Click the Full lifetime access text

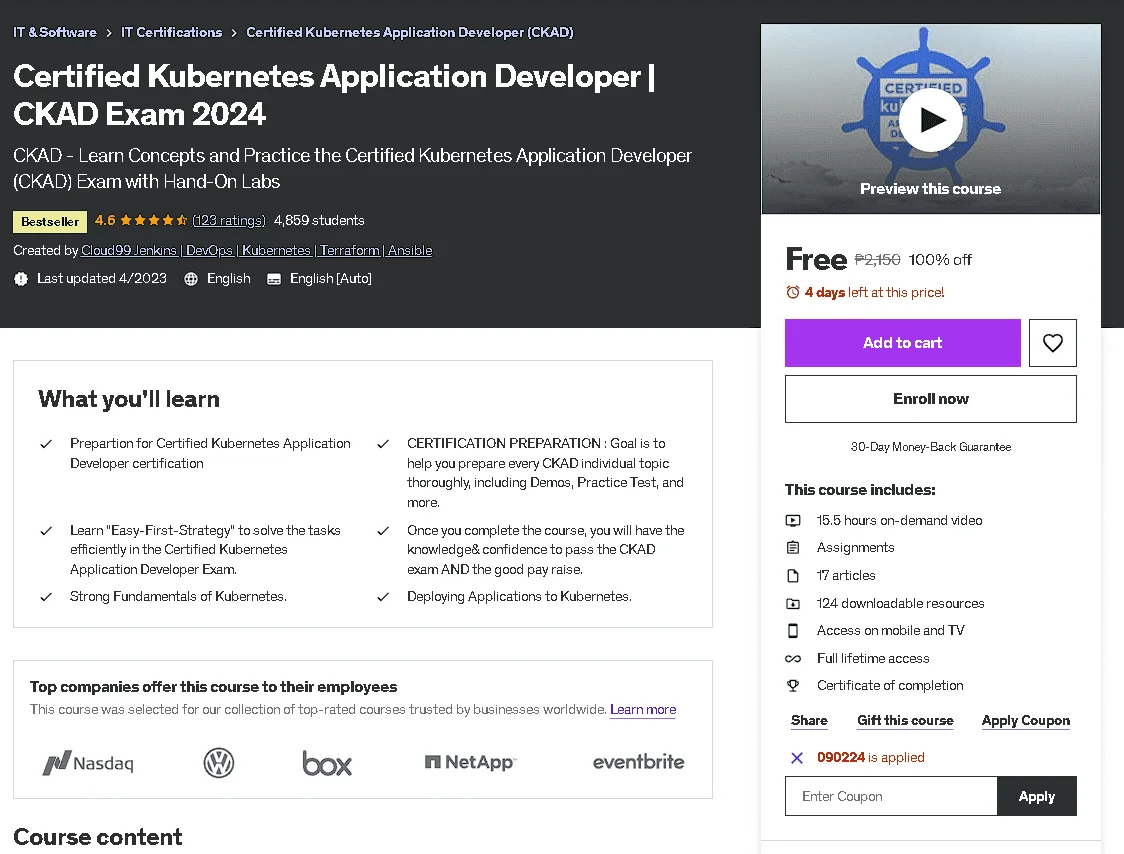point(873,659)
